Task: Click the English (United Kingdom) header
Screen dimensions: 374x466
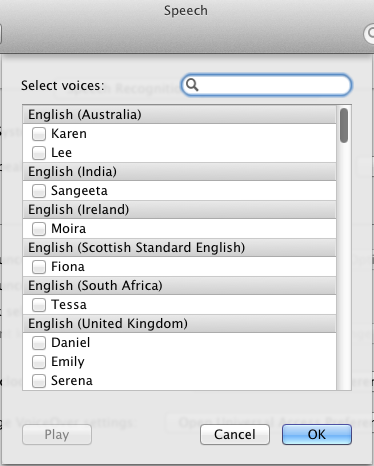Action: click(180, 324)
